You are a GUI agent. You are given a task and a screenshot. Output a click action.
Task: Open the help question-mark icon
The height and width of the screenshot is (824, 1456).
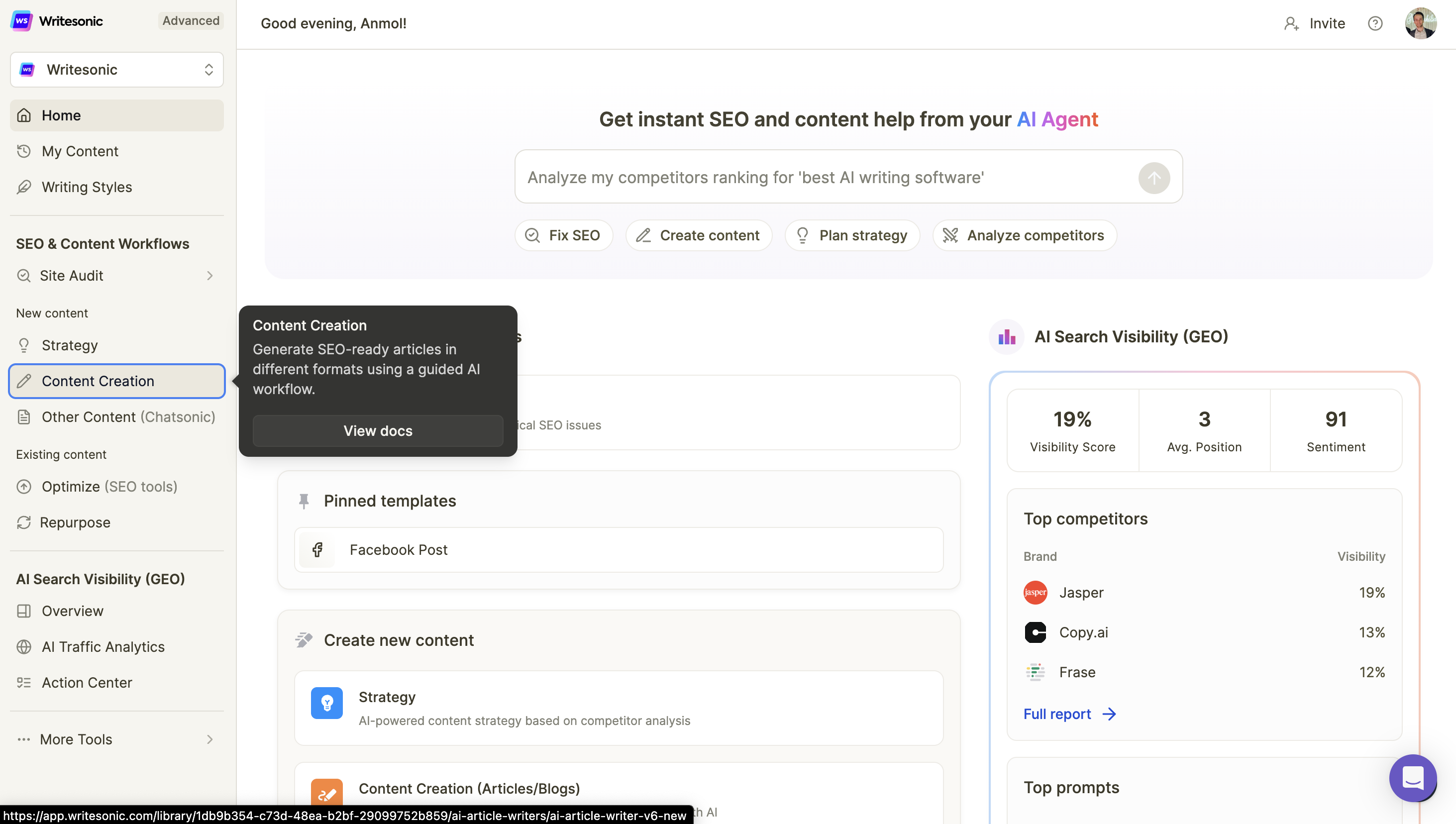point(1375,23)
